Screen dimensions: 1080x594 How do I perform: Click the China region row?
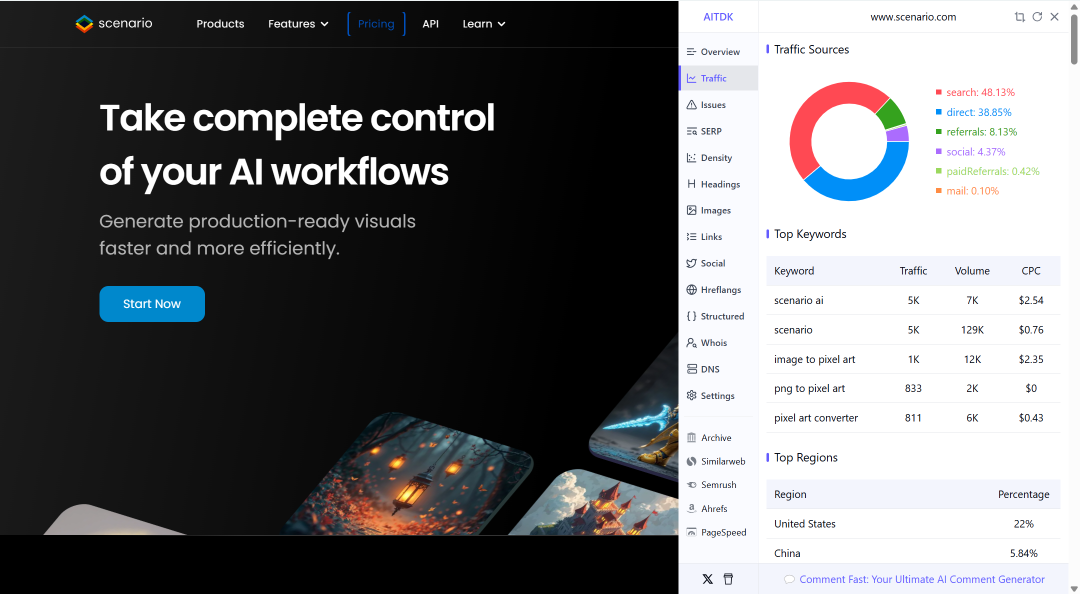pos(913,553)
